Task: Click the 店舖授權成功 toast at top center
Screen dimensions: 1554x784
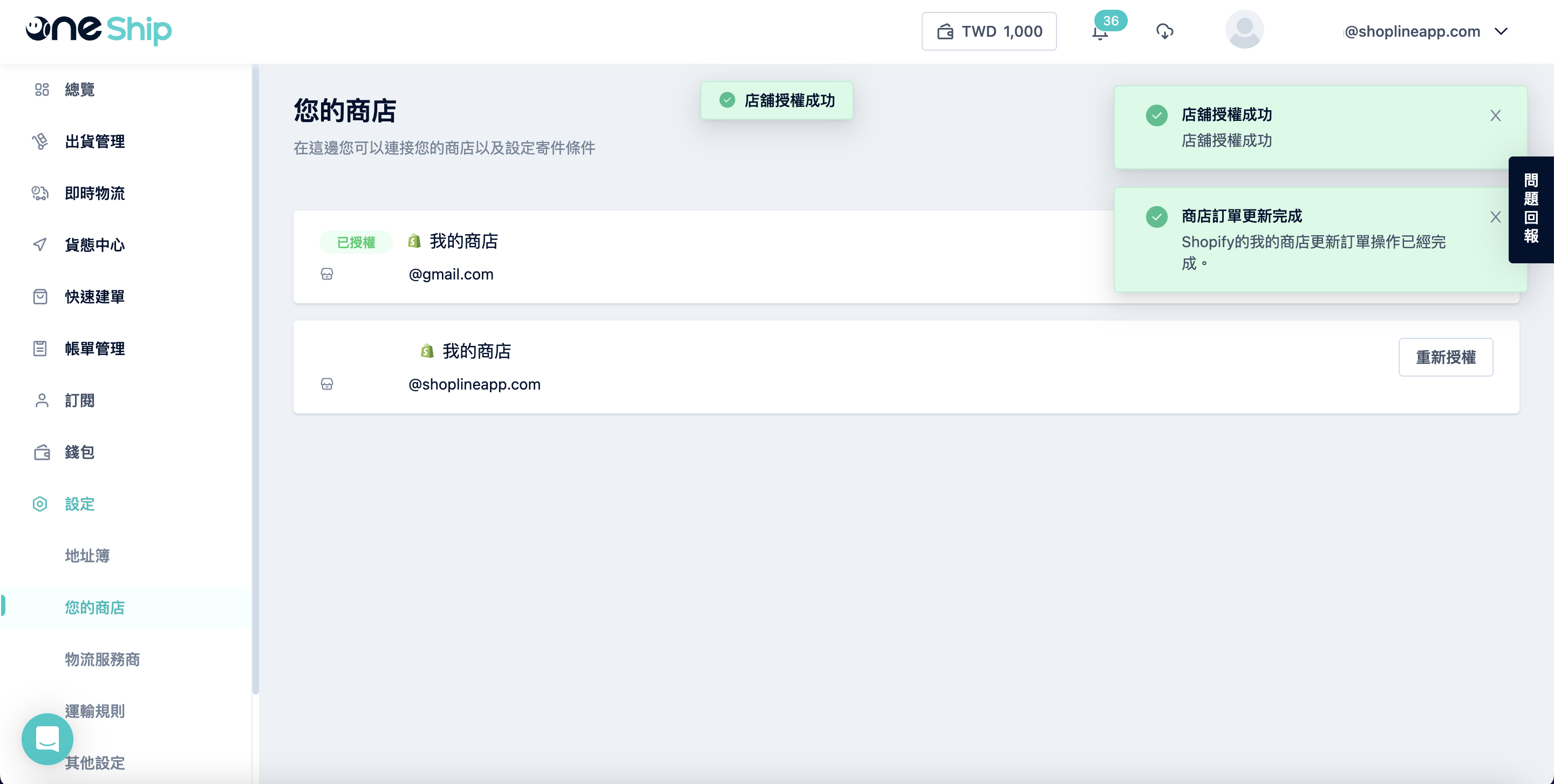Action: coord(776,100)
